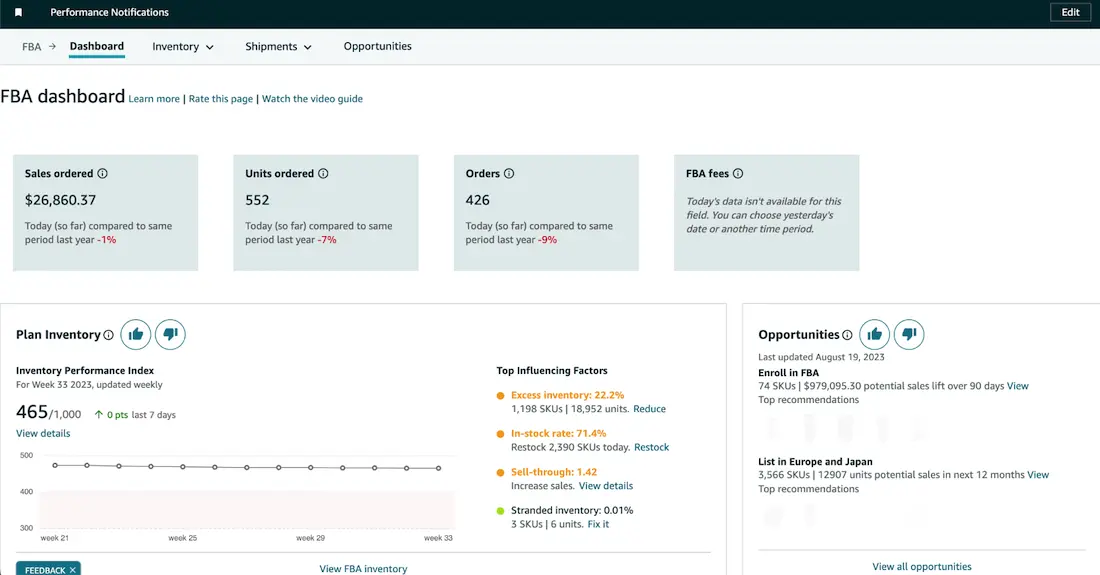The width and height of the screenshot is (1100, 575).
Task: Open the Watch the video guide link
Action: [x=312, y=99]
